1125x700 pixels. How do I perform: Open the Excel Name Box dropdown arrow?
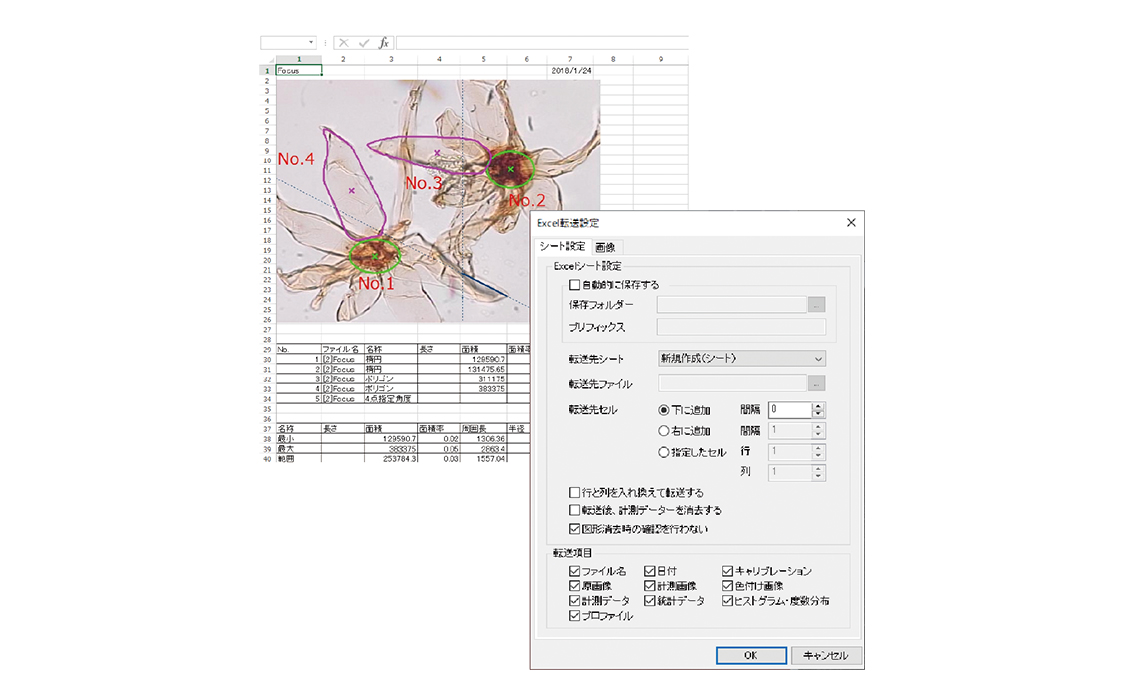pos(311,43)
